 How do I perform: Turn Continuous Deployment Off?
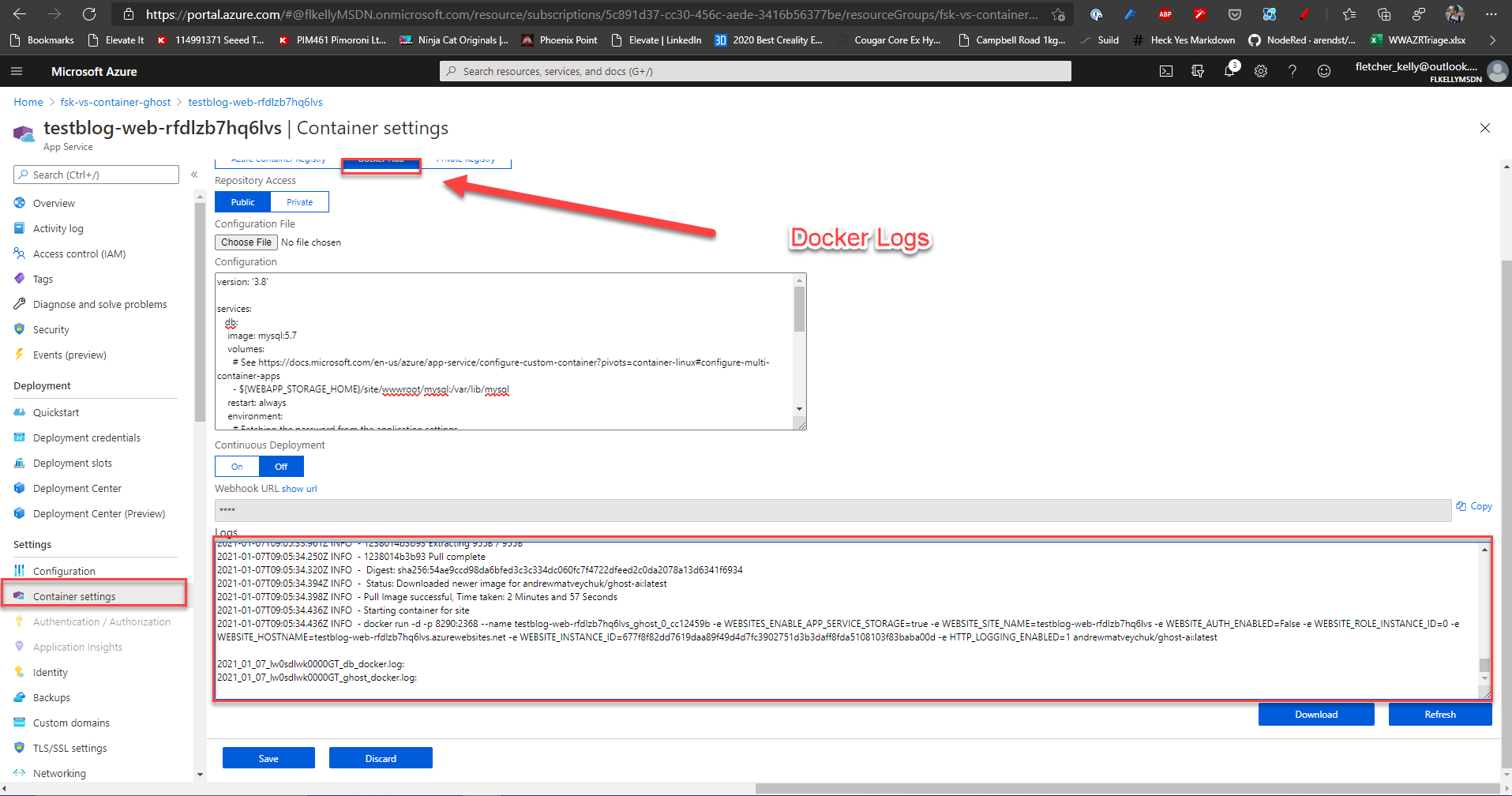tap(281, 467)
